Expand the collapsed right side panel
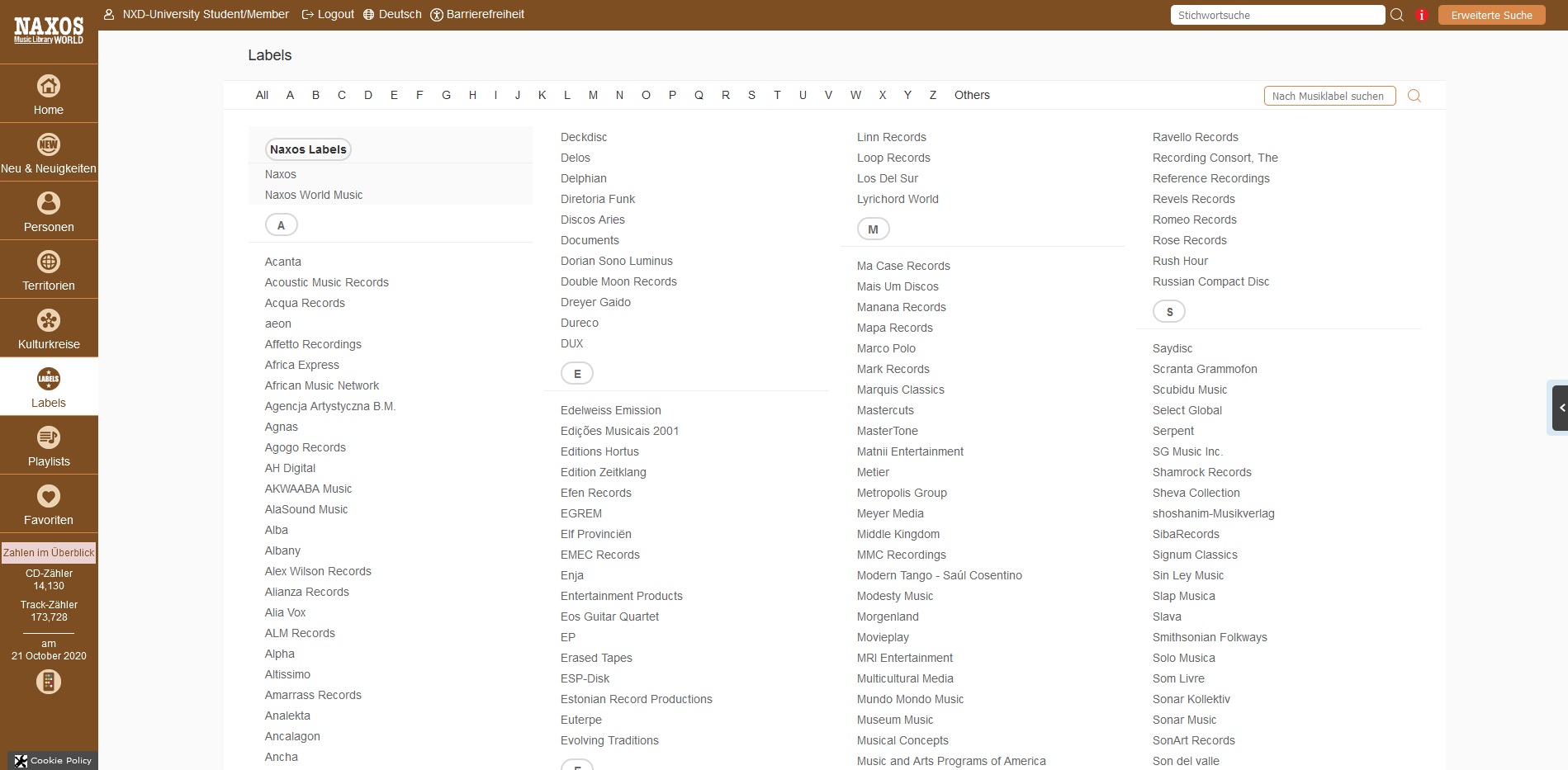The width and height of the screenshot is (1568, 770). [1560, 408]
